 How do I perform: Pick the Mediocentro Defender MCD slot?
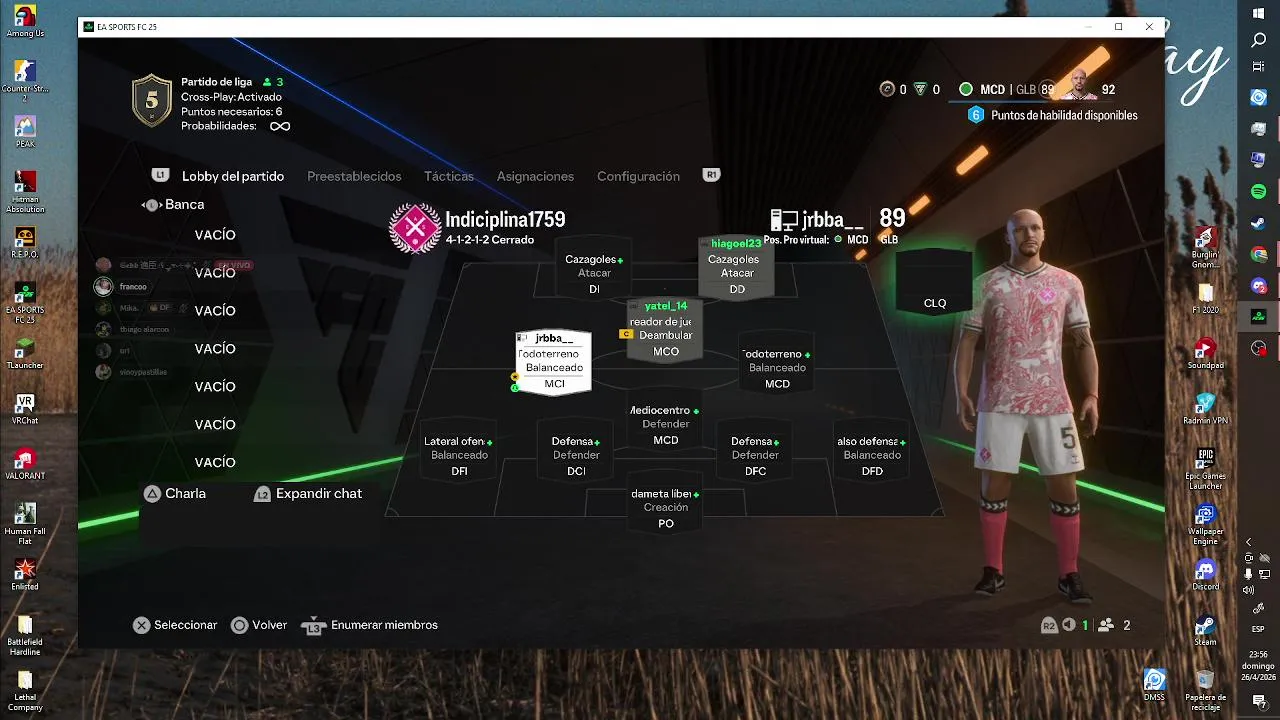pyautogui.click(x=666, y=418)
